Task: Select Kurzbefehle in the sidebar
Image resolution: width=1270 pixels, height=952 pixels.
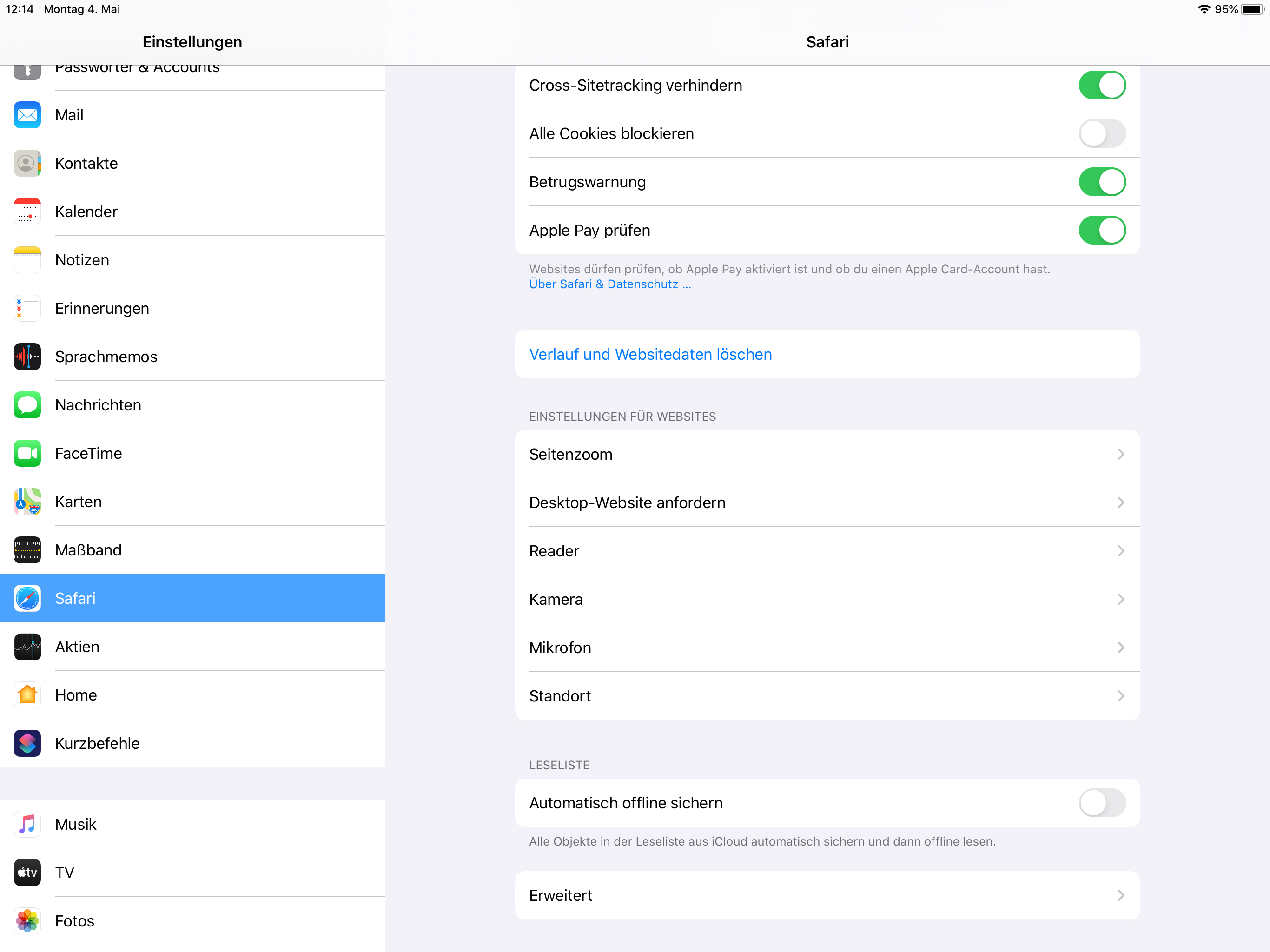Action: 192,743
